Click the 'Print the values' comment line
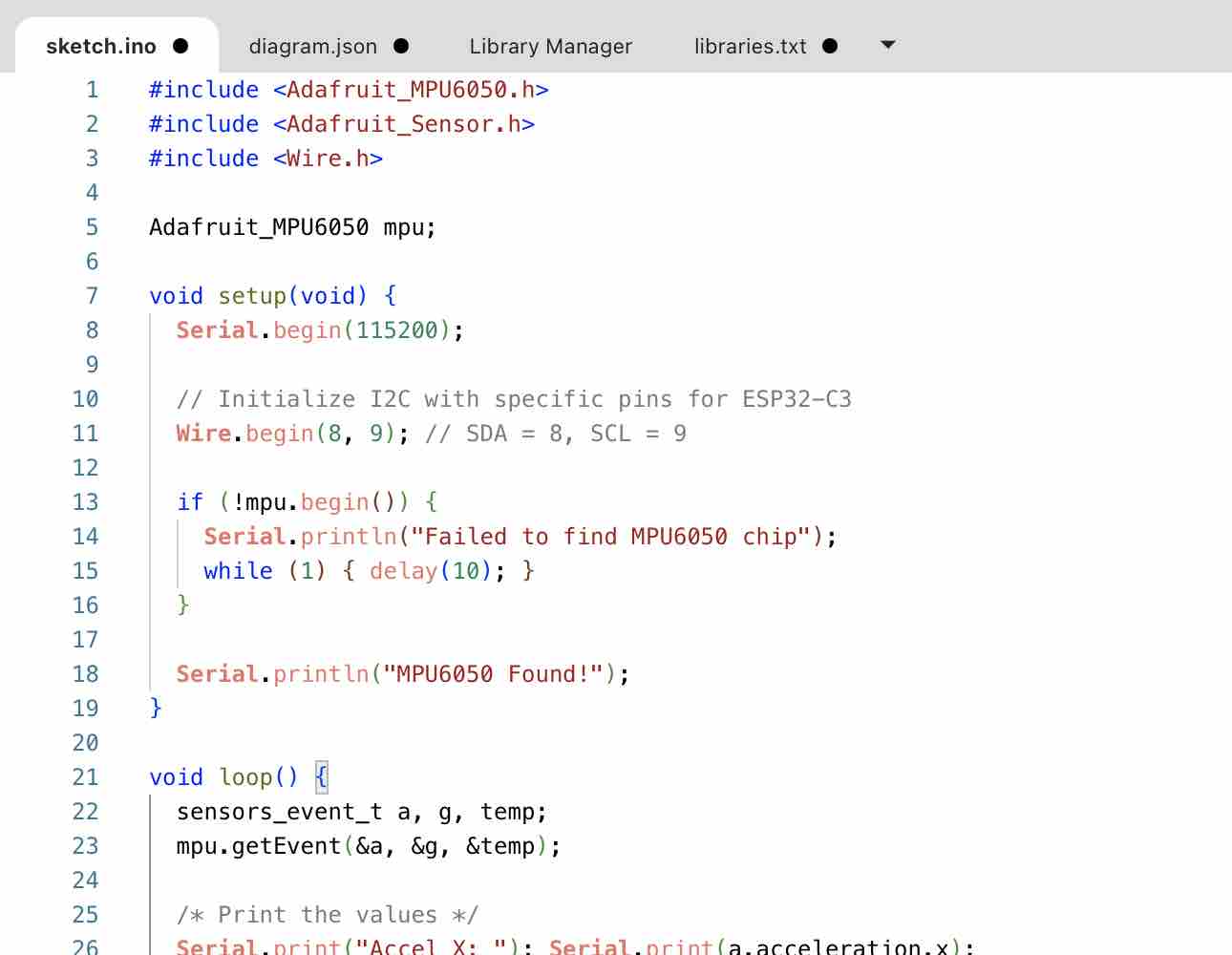This screenshot has width=1232, height=955. click(x=328, y=915)
